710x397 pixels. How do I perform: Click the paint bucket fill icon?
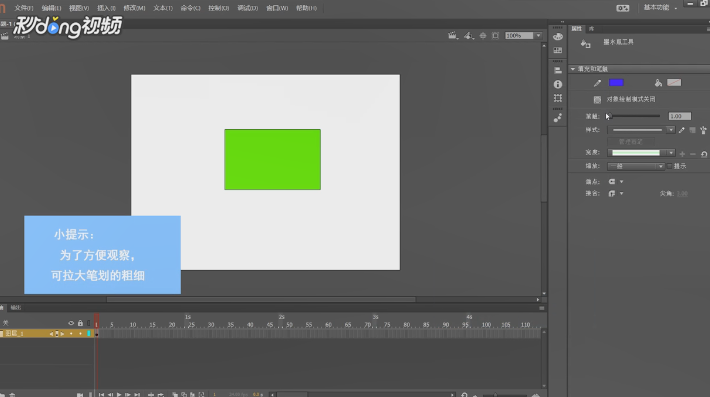pos(658,82)
